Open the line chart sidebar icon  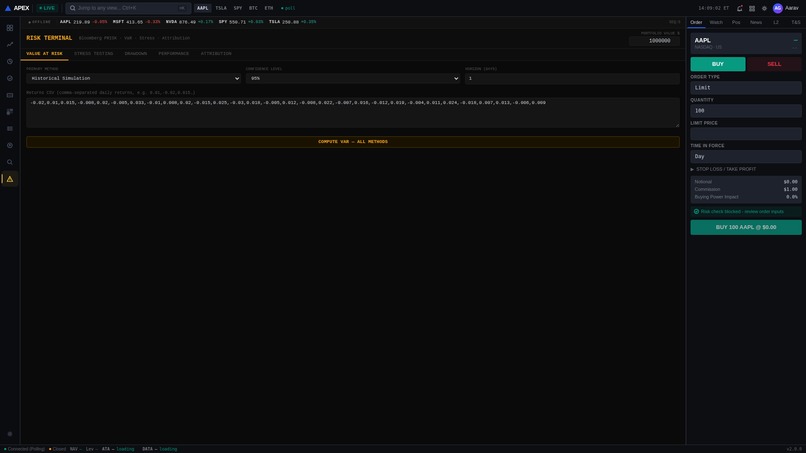click(x=10, y=45)
